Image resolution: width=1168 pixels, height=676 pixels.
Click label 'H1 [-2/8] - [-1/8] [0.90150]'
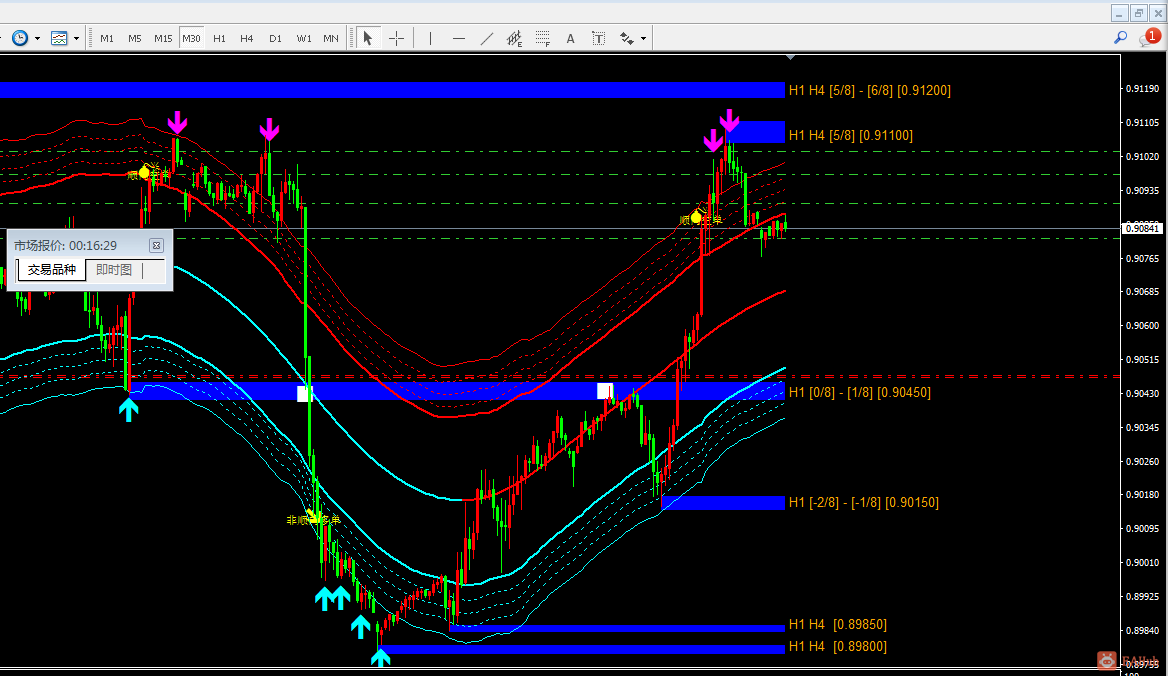[x=863, y=503]
